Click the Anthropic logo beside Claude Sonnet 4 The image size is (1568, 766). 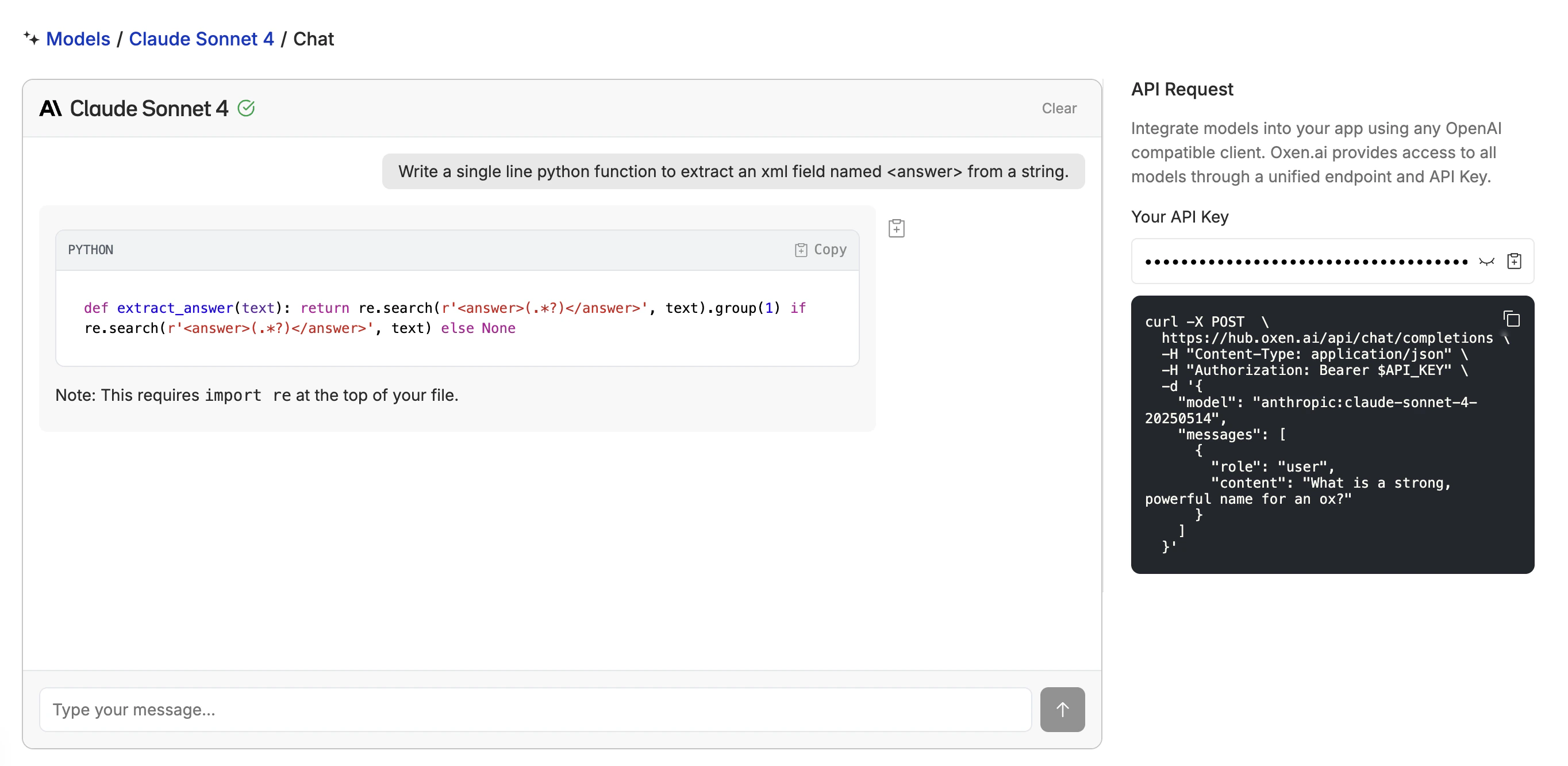click(x=51, y=108)
